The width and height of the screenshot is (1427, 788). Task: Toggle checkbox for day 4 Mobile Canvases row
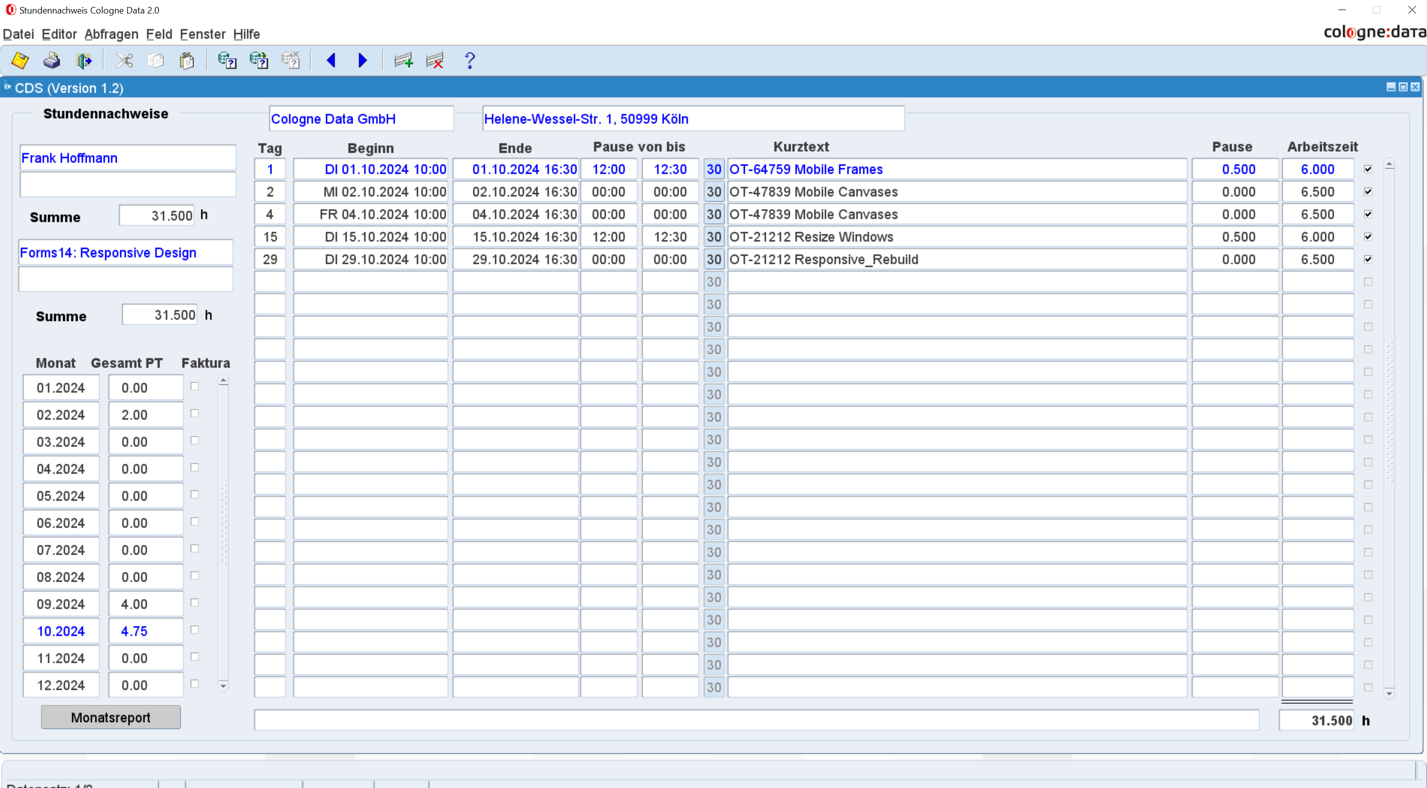[x=1368, y=214]
